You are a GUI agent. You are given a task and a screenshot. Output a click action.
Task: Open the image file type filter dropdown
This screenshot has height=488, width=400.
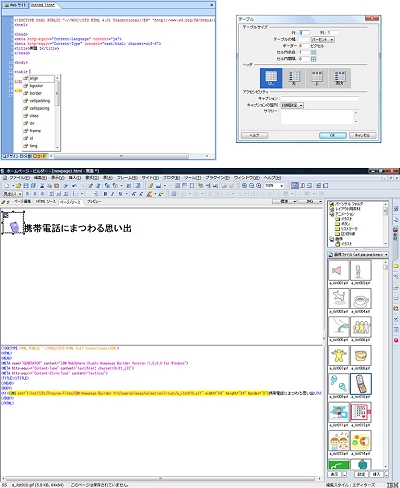pyautogui.click(x=358, y=255)
